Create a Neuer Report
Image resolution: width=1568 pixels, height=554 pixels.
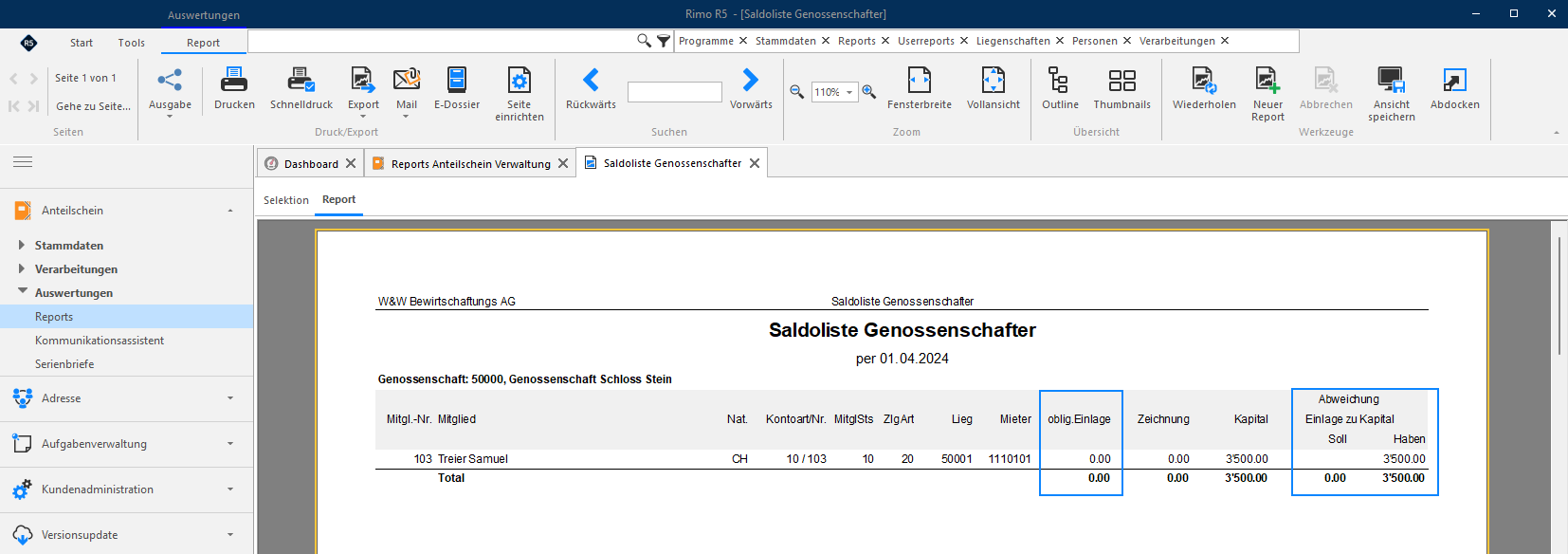tap(1267, 94)
